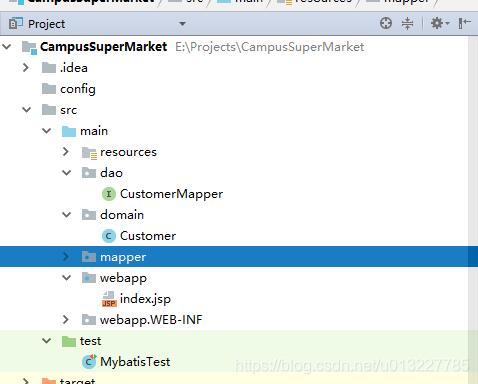Click the Customer class icon
478x384 pixels.
coord(108,236)
